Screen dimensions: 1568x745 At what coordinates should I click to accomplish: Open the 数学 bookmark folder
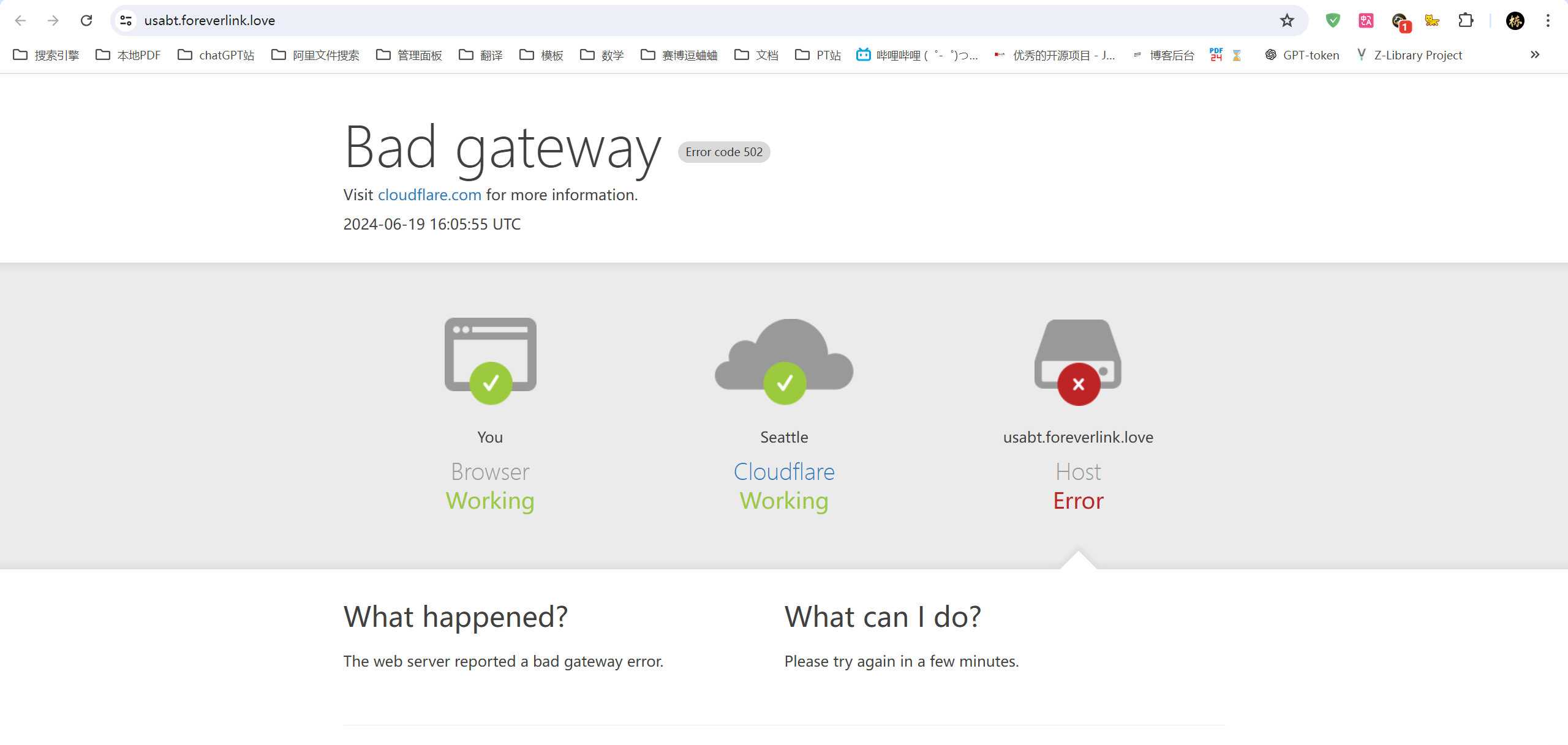(602, 55)
